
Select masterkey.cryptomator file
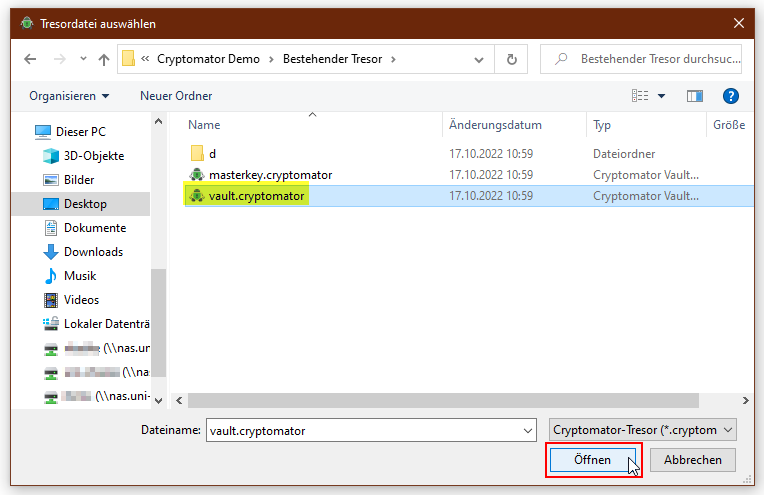pyautogui.click(x=270, y=175)
